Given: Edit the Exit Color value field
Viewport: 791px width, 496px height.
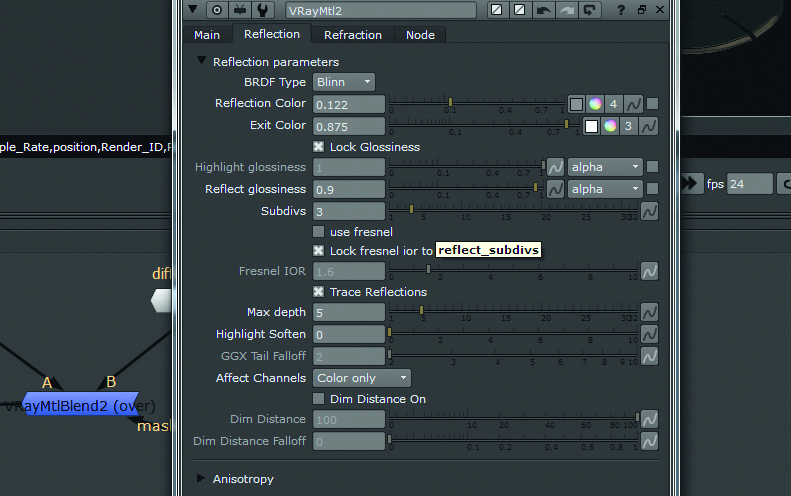Looking at the screenshot, I should point(349,126).
